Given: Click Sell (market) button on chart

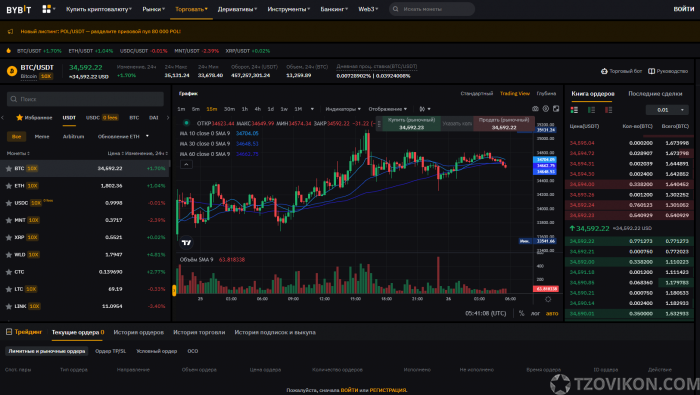Looking at the screenshot, I should pos(504,124).
